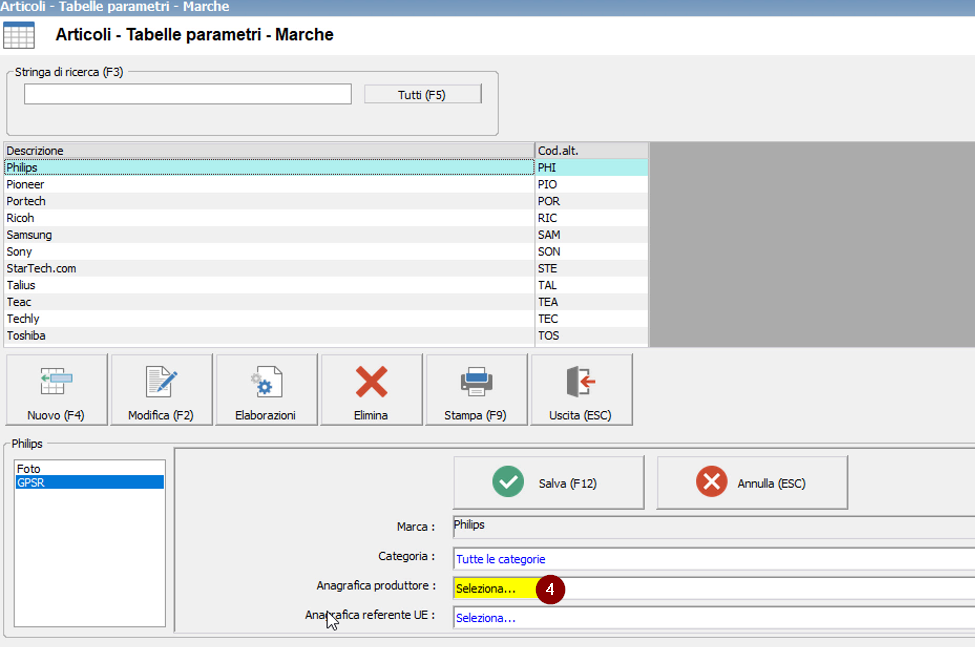The image size is (975, 647).
Task: Click Seleziona in Anagrafica produttore field
Action: [x=486, y=589]
